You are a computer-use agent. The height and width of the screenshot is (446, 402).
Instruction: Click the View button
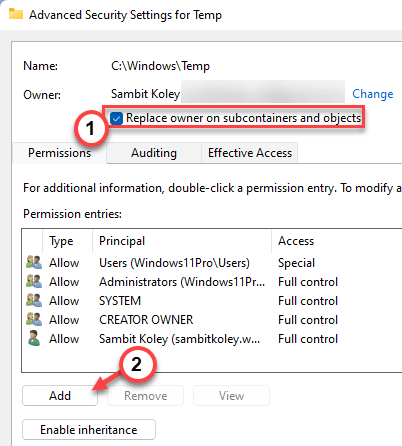click(231, 396)
